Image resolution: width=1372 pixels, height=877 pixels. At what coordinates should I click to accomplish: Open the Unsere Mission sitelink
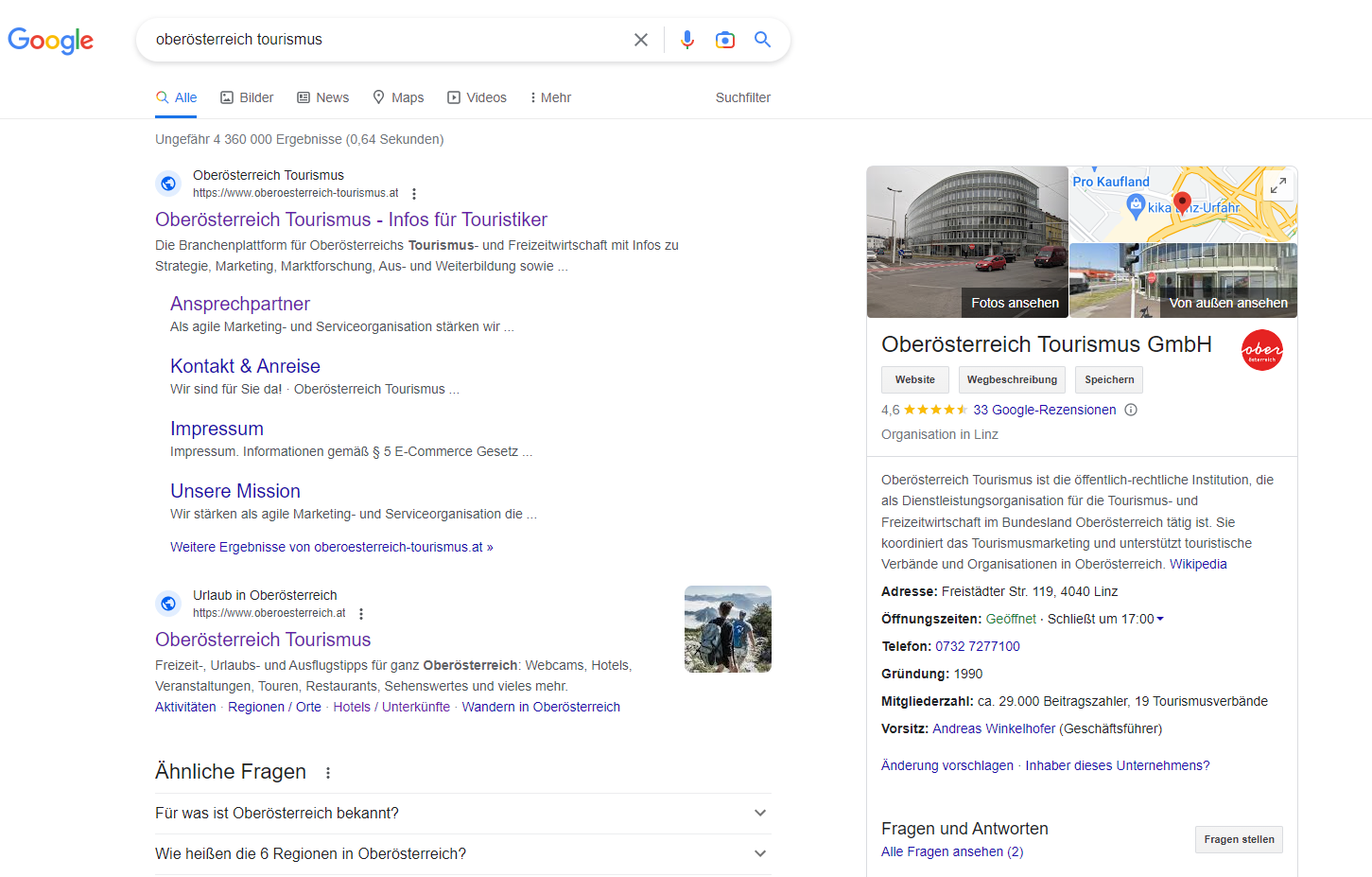click(235, 491)
